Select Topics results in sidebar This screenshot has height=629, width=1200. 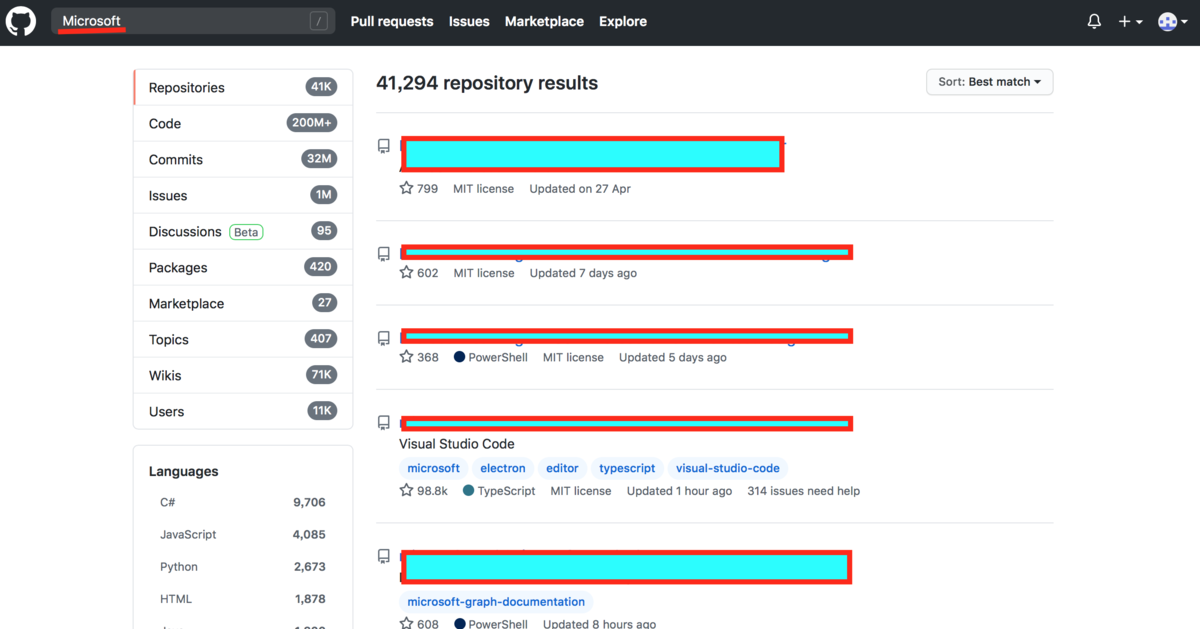(243, 339)
